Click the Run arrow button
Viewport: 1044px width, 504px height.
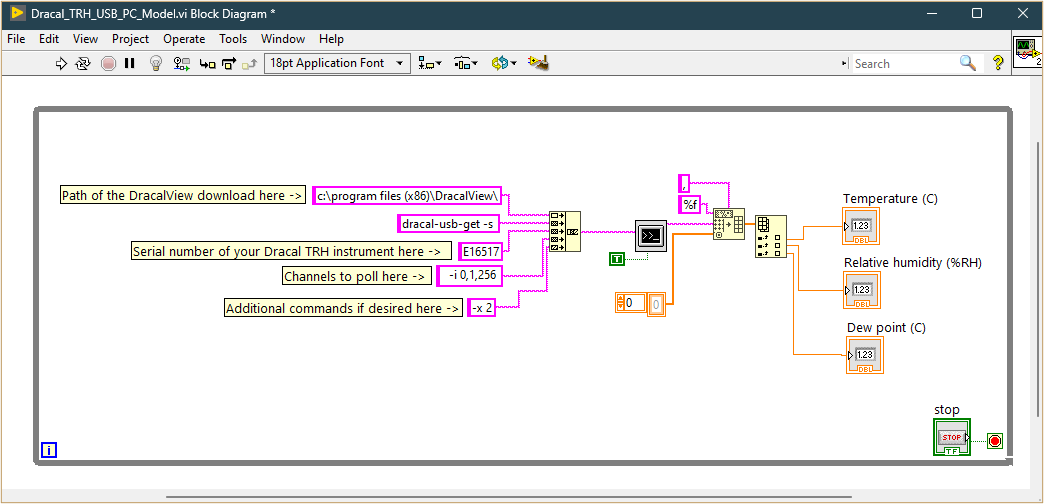pos(61,63)
